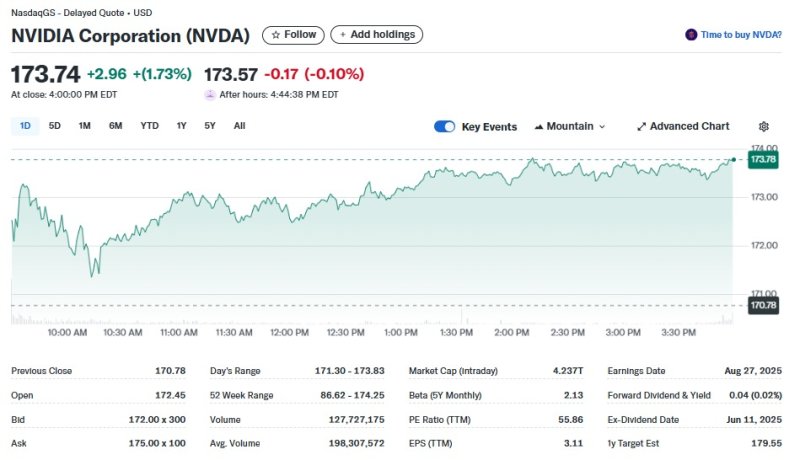Click the NasdaqGS - Delayed Quote text
Viewport: 800px width, 460px height.
tap(67, 13)
